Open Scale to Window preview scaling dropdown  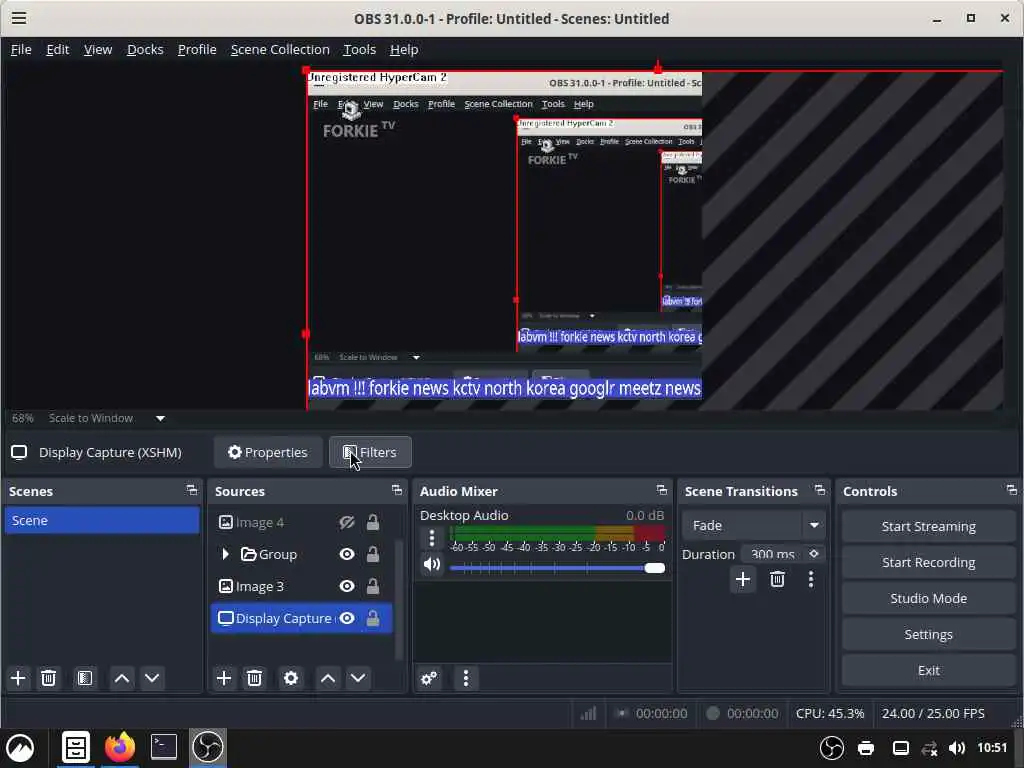(x=160, y=418)
